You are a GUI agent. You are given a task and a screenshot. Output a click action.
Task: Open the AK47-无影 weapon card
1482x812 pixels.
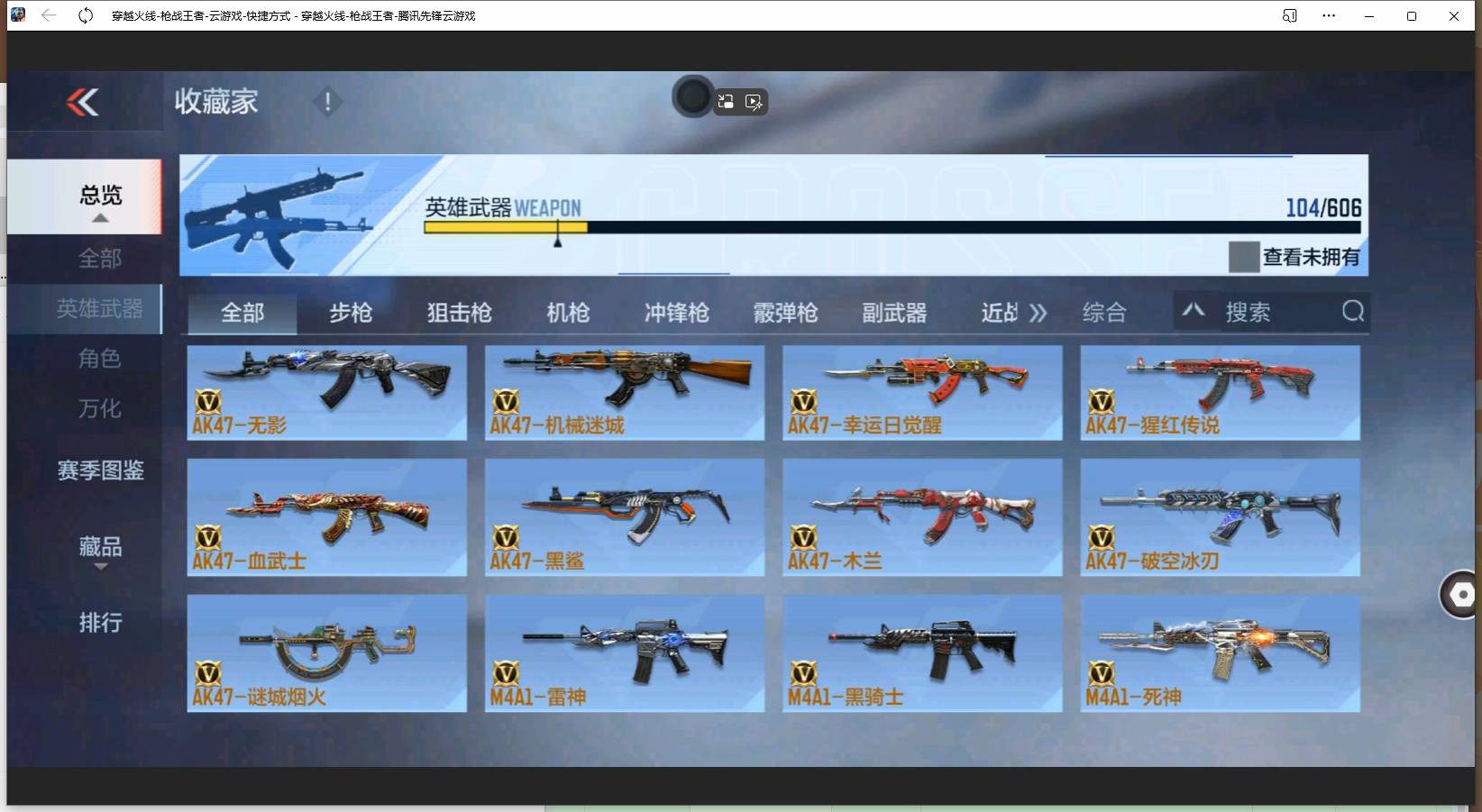click(326, 393)
